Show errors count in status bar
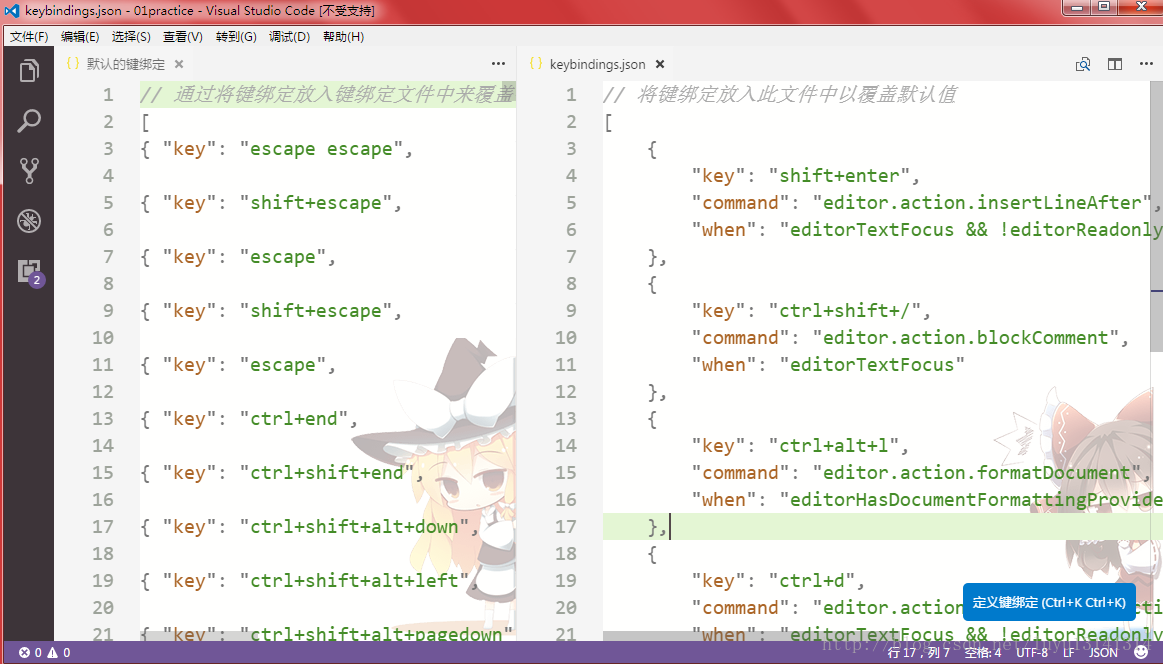 [x=30, y=653]
